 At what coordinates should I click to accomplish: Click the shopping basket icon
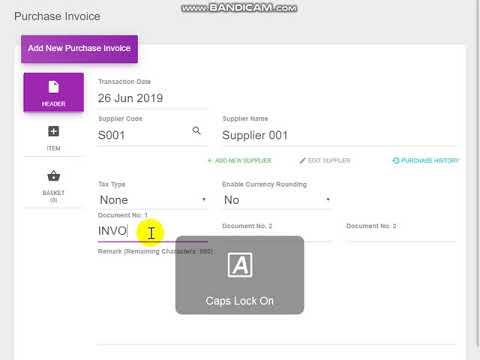point(54,176)
